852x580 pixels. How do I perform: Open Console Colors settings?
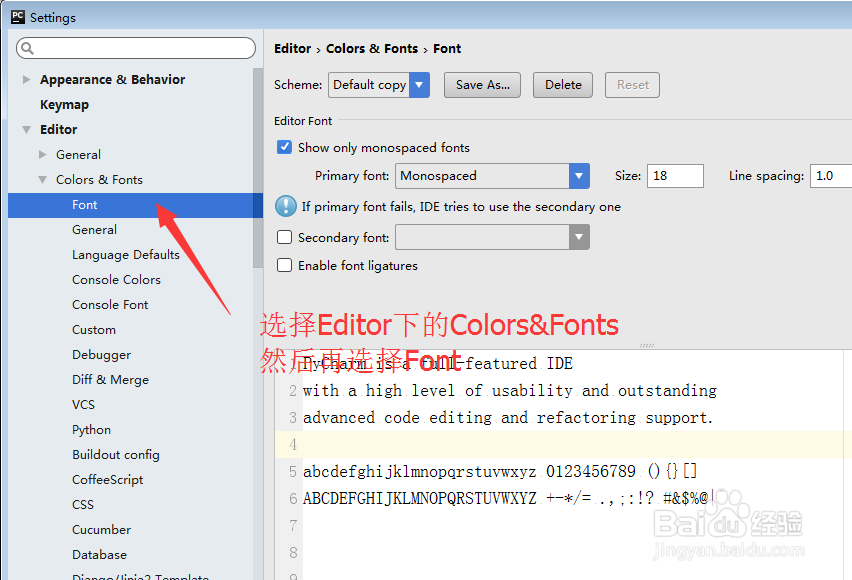pos(116,280)
